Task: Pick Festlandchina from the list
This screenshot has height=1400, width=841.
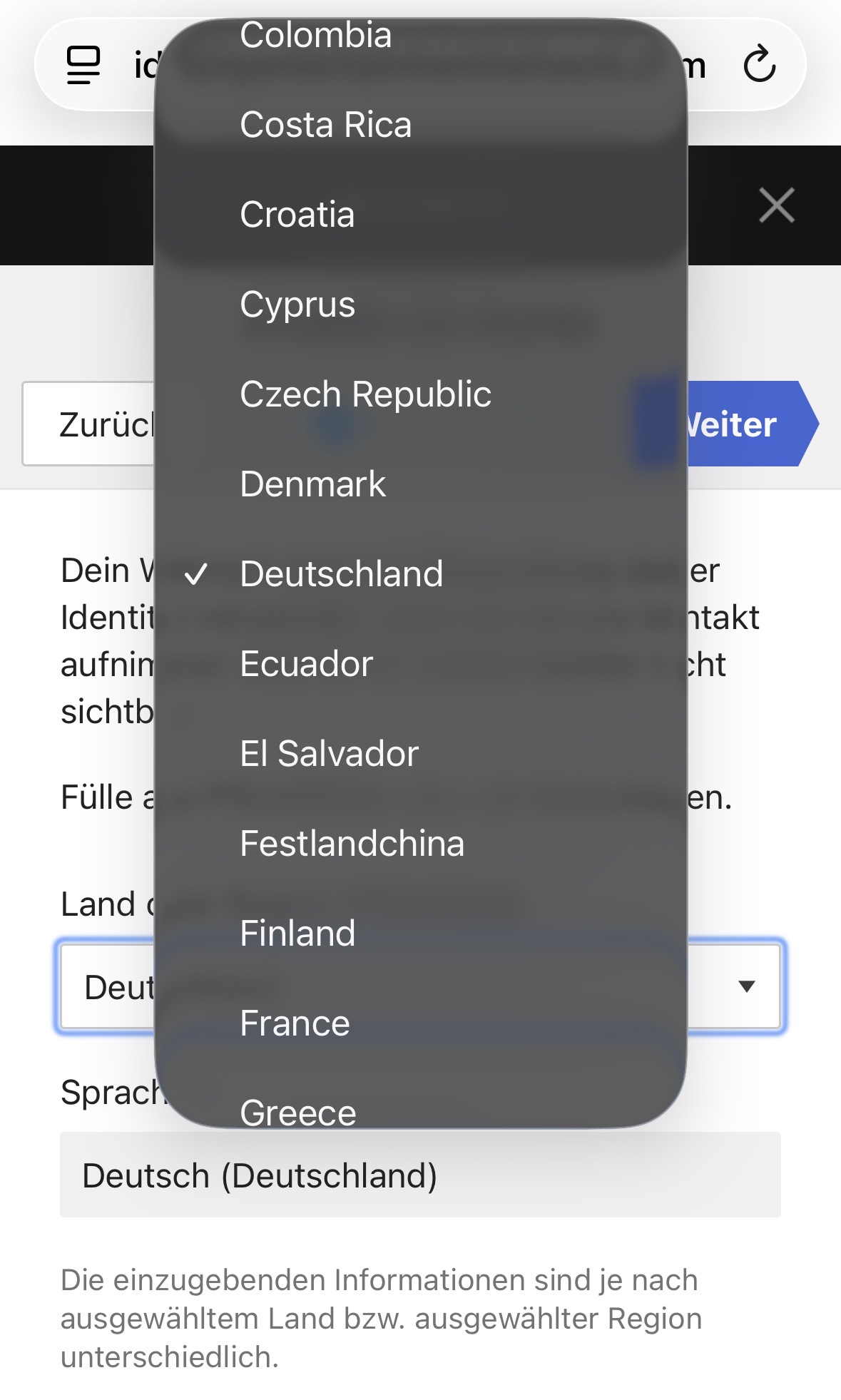Action: pyautogui.click(x=352, y=844)
